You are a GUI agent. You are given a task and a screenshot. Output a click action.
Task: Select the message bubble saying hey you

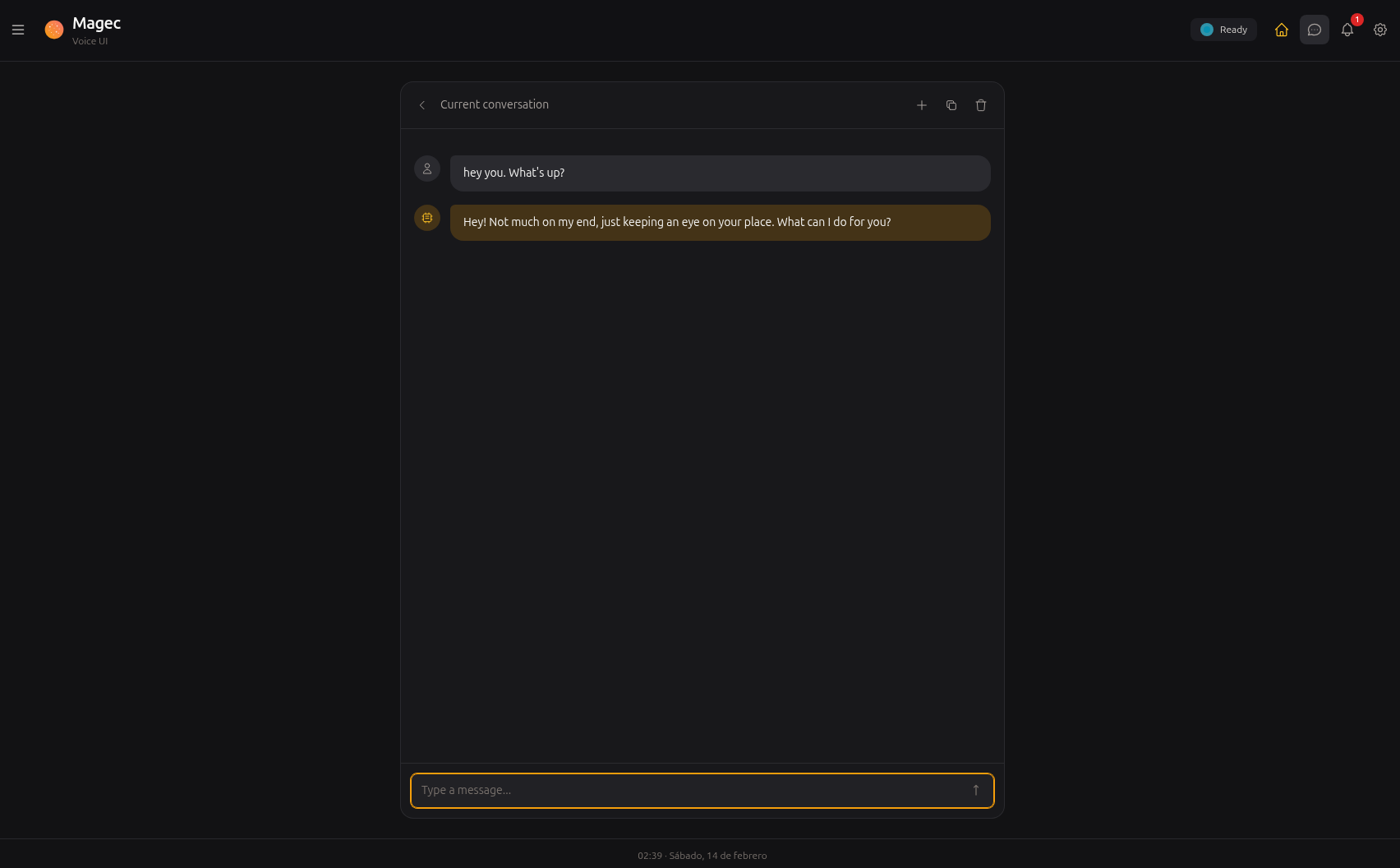(x=720, y=173)
